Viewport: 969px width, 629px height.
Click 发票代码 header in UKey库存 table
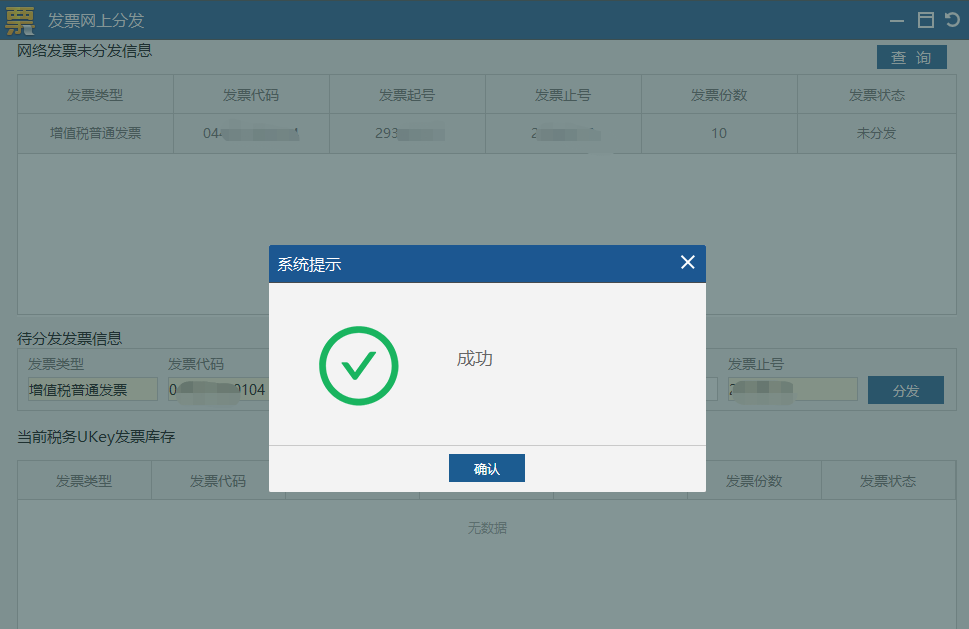tap(218, 481)
